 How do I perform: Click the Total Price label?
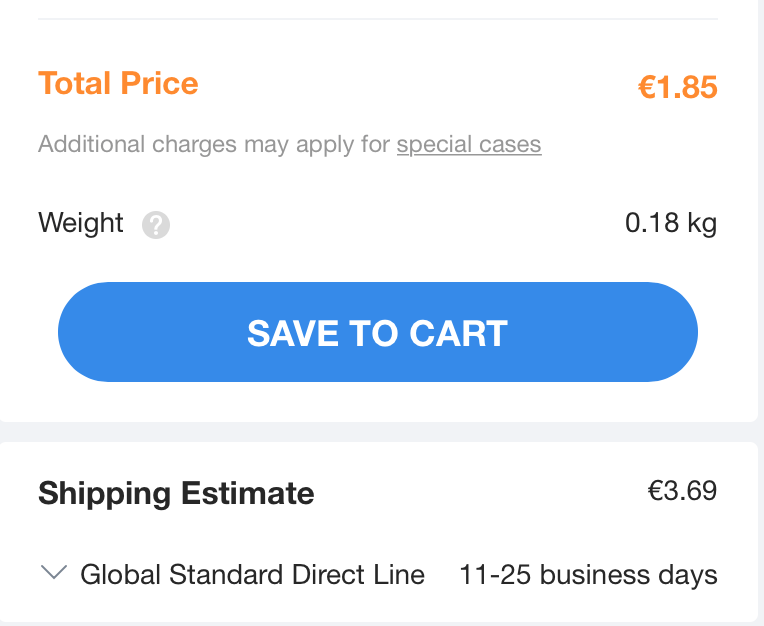(x=118, y=83)
